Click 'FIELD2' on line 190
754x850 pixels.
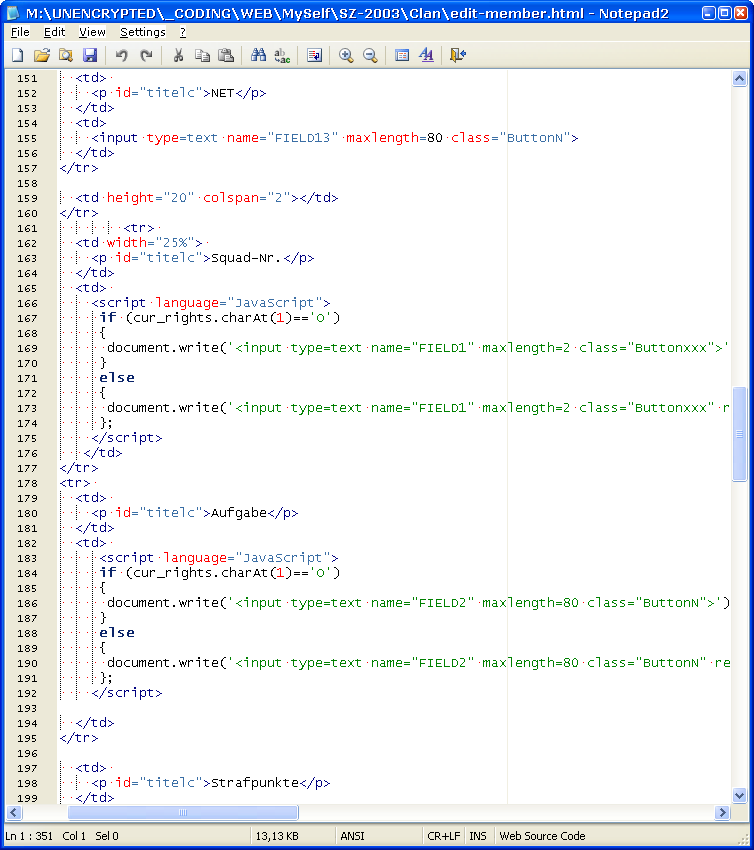pos(443,663)
